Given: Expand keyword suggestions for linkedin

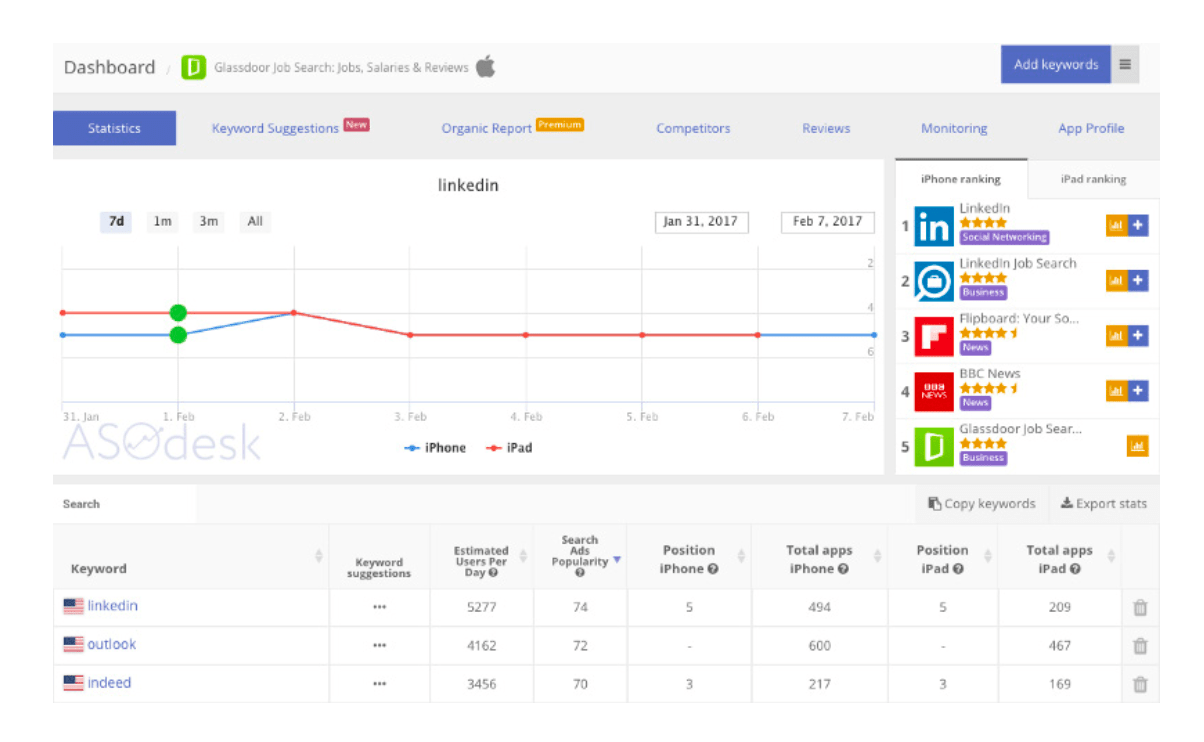Looking at the screenshot, I should coord(379,607).
